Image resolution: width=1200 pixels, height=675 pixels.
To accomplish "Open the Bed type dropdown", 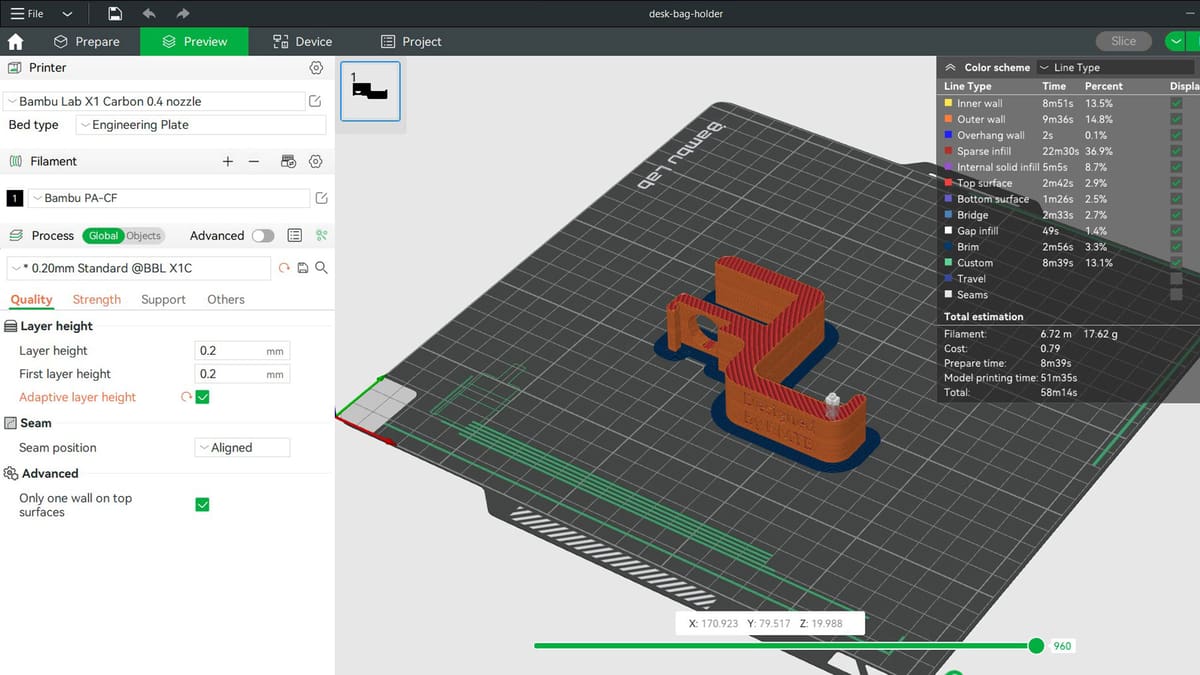I will coord(201,125).
